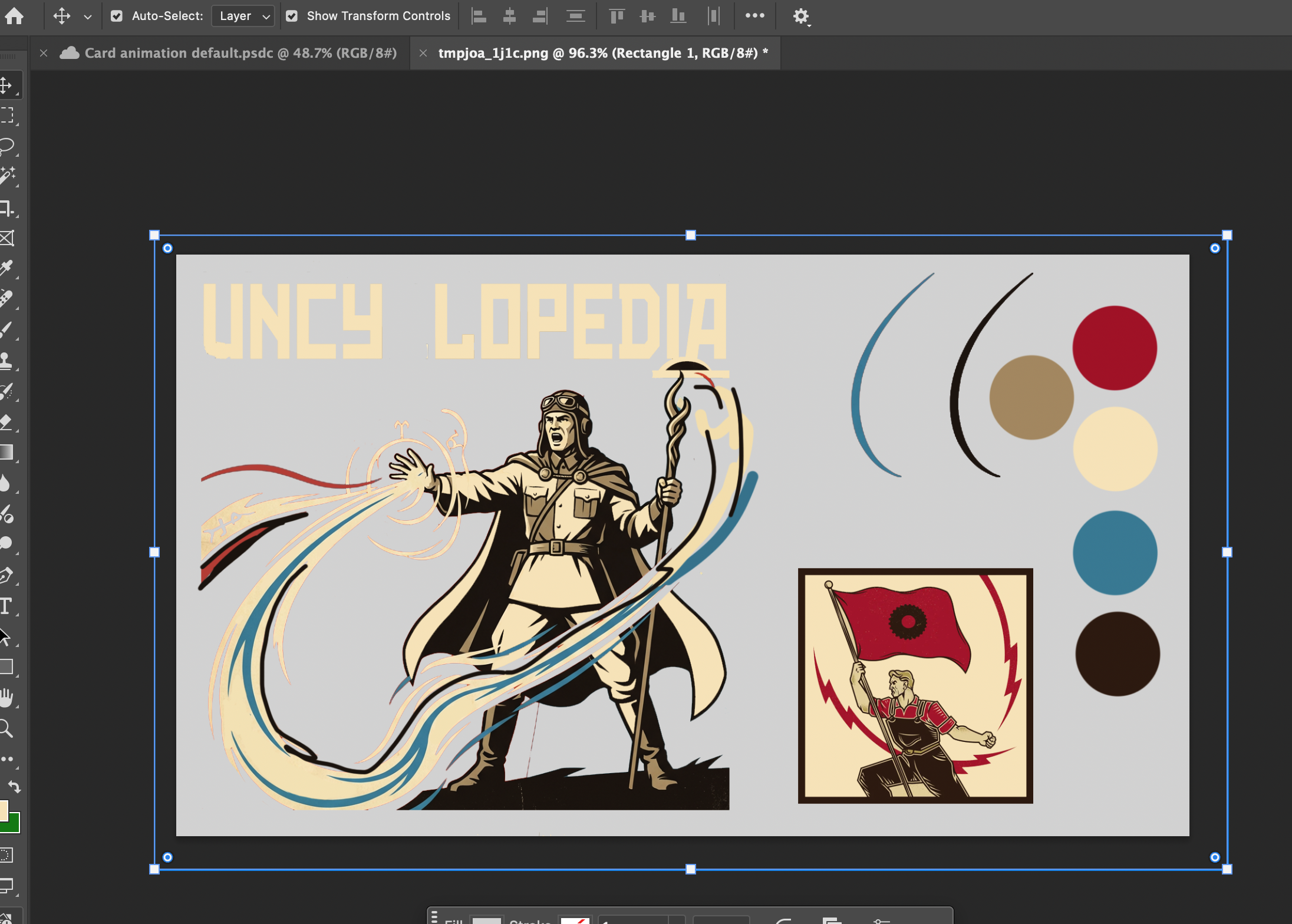Swap foreground and background colors
The height and width of the screenshot is (924, 1292).
point(14,787)
